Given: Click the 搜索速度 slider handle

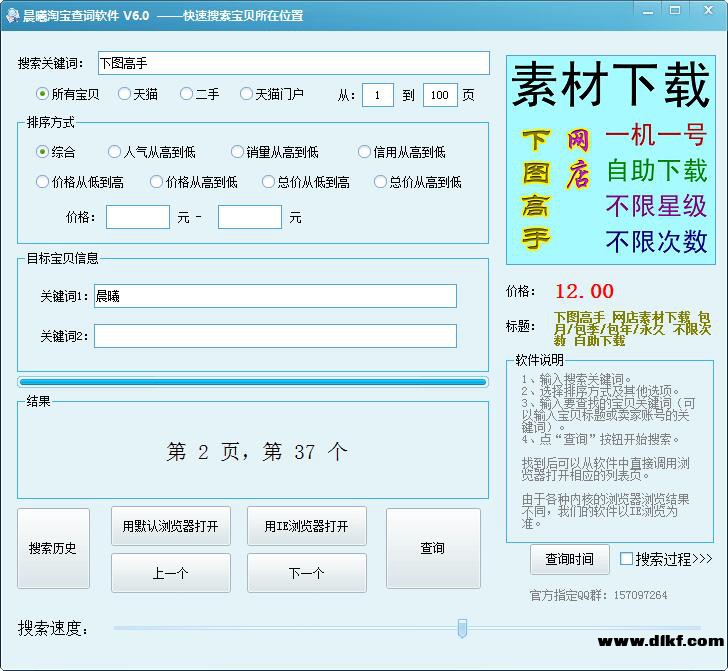Looking at the screenshot, I should point(462,628).
